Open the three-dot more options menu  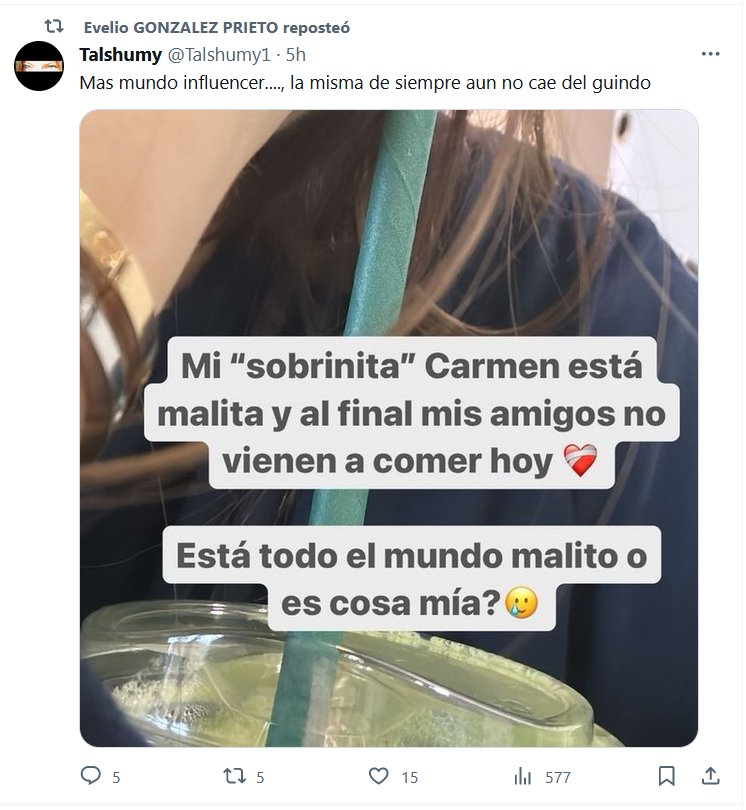click(x=710, y=54)
